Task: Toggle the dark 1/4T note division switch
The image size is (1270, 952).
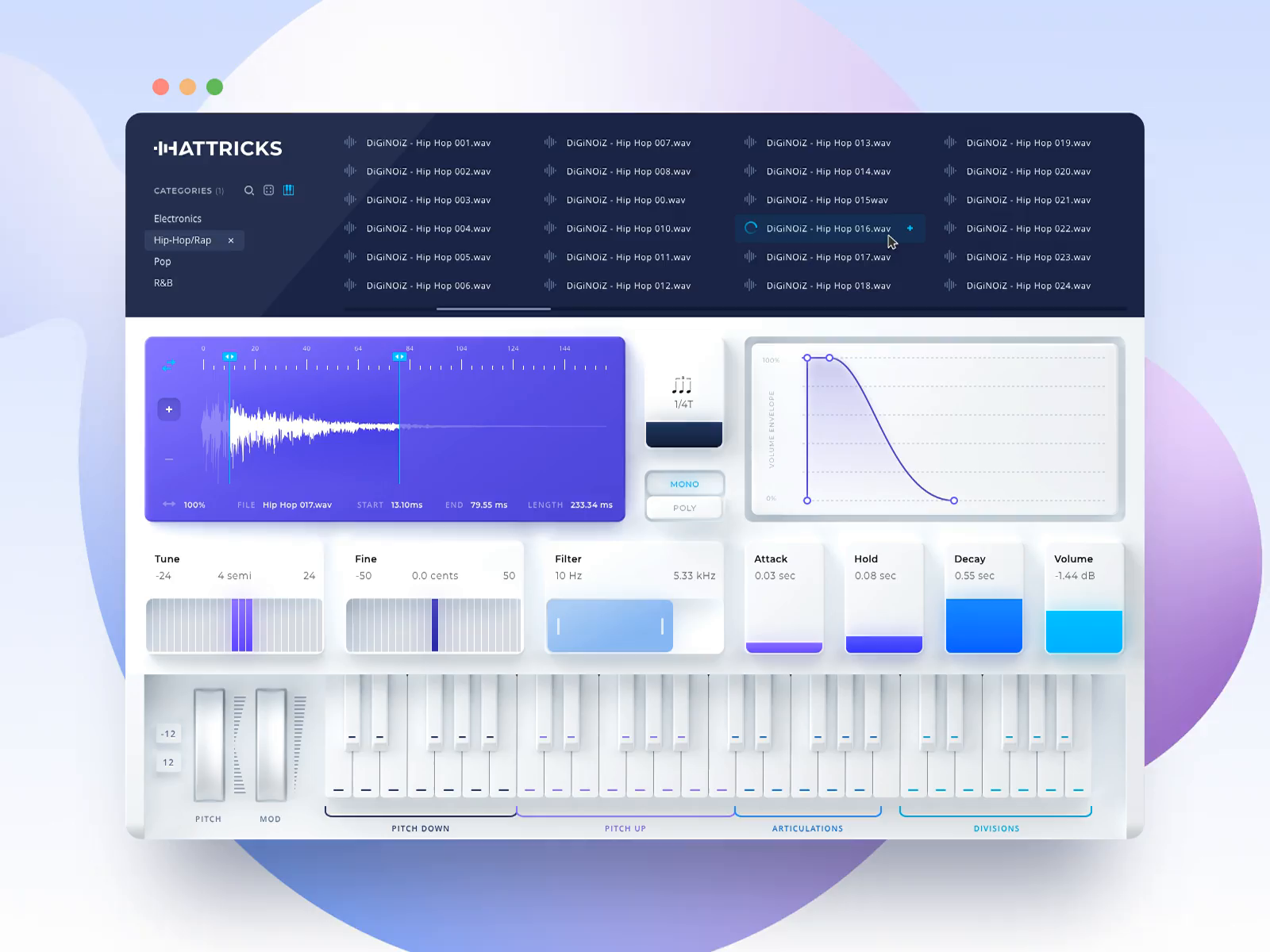Action: 684,435
